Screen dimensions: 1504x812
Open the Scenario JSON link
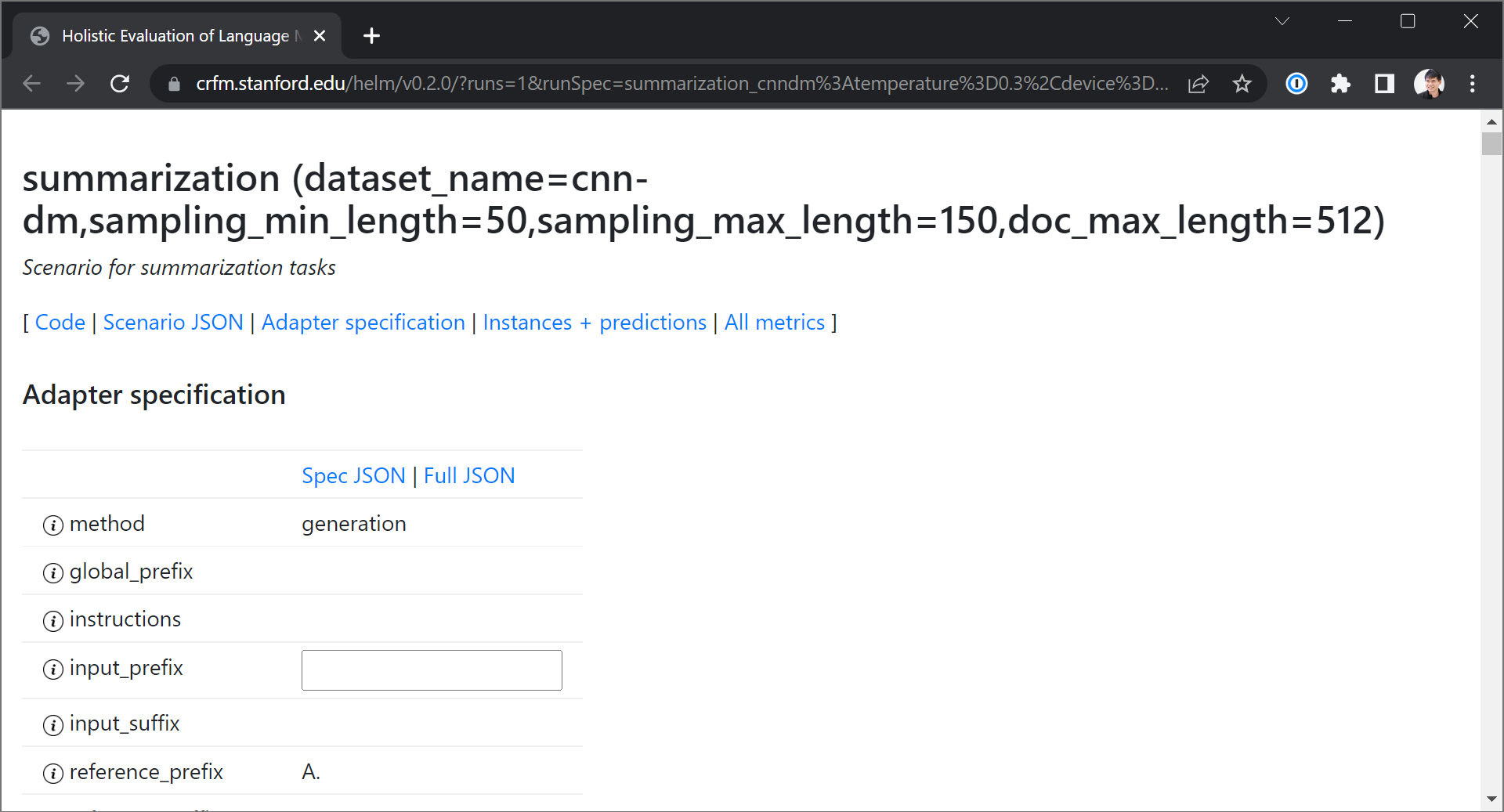click(172, 322)
